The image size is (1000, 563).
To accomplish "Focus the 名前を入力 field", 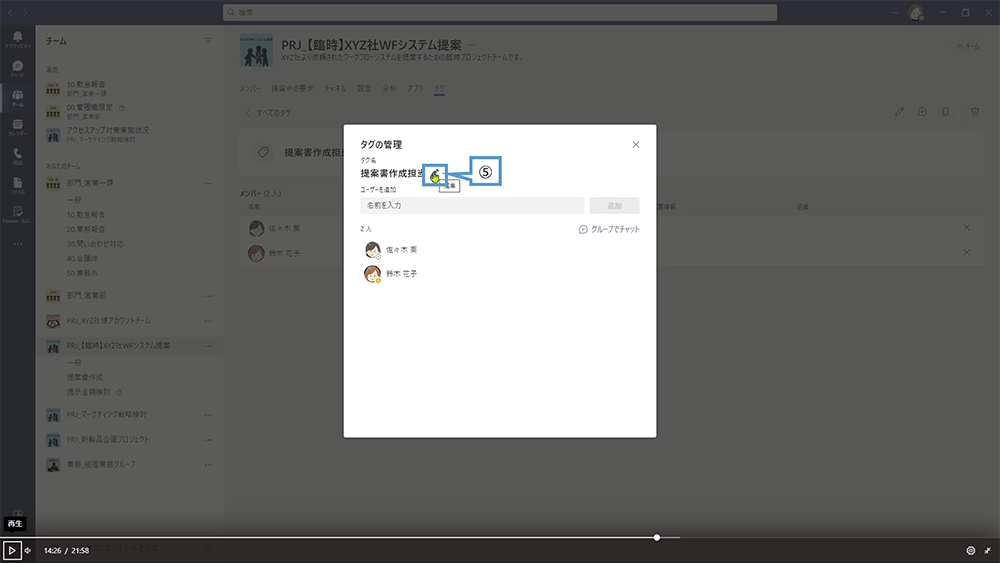I will tap(472, 205).
